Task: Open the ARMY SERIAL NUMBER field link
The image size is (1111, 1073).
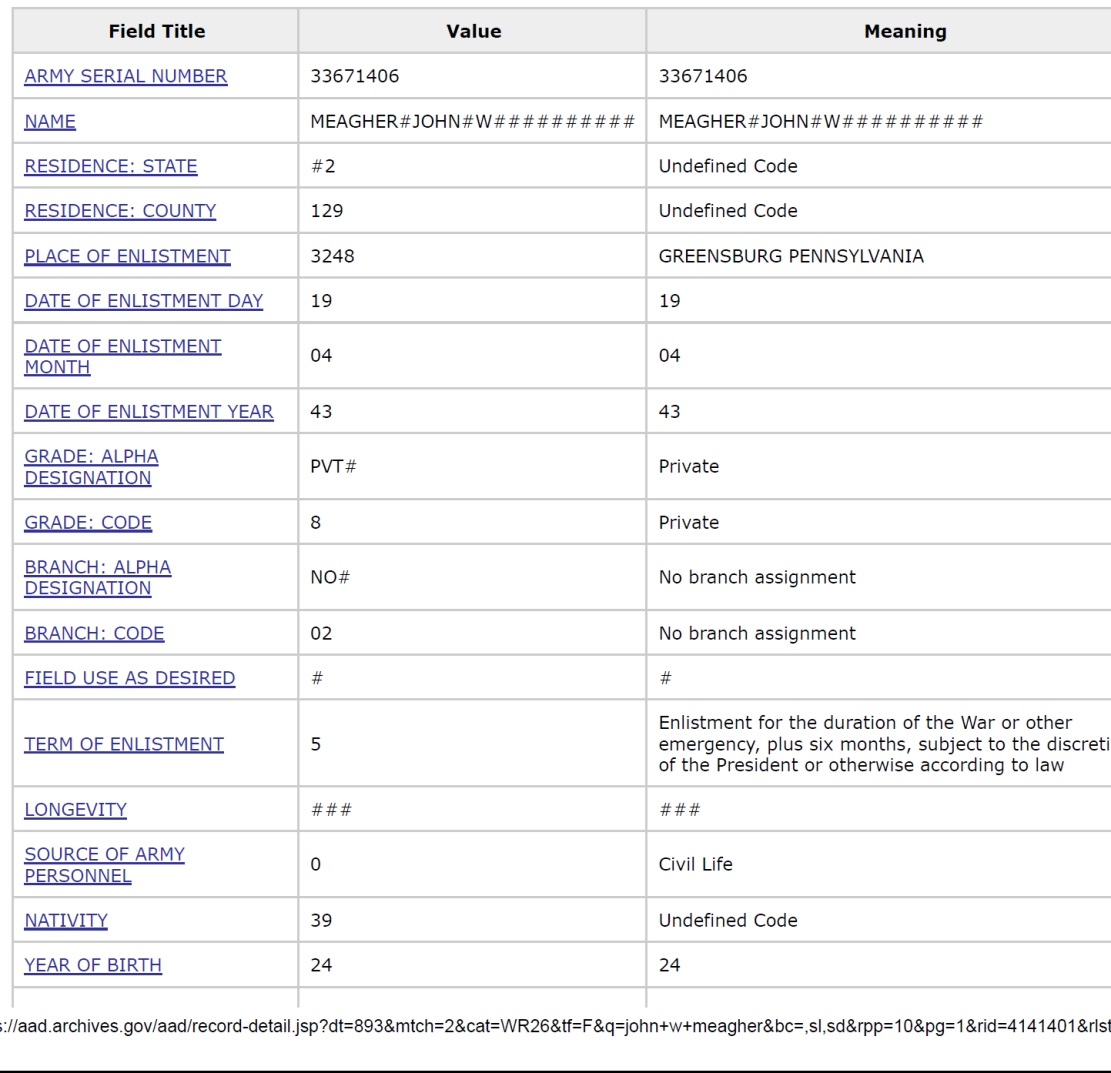Action: [x=126, y=76]
